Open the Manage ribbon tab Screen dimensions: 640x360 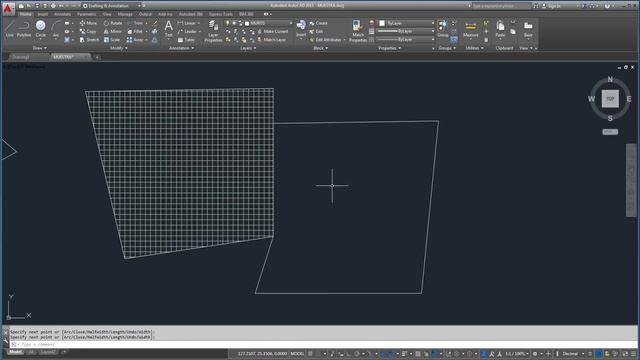coord(125,14)
